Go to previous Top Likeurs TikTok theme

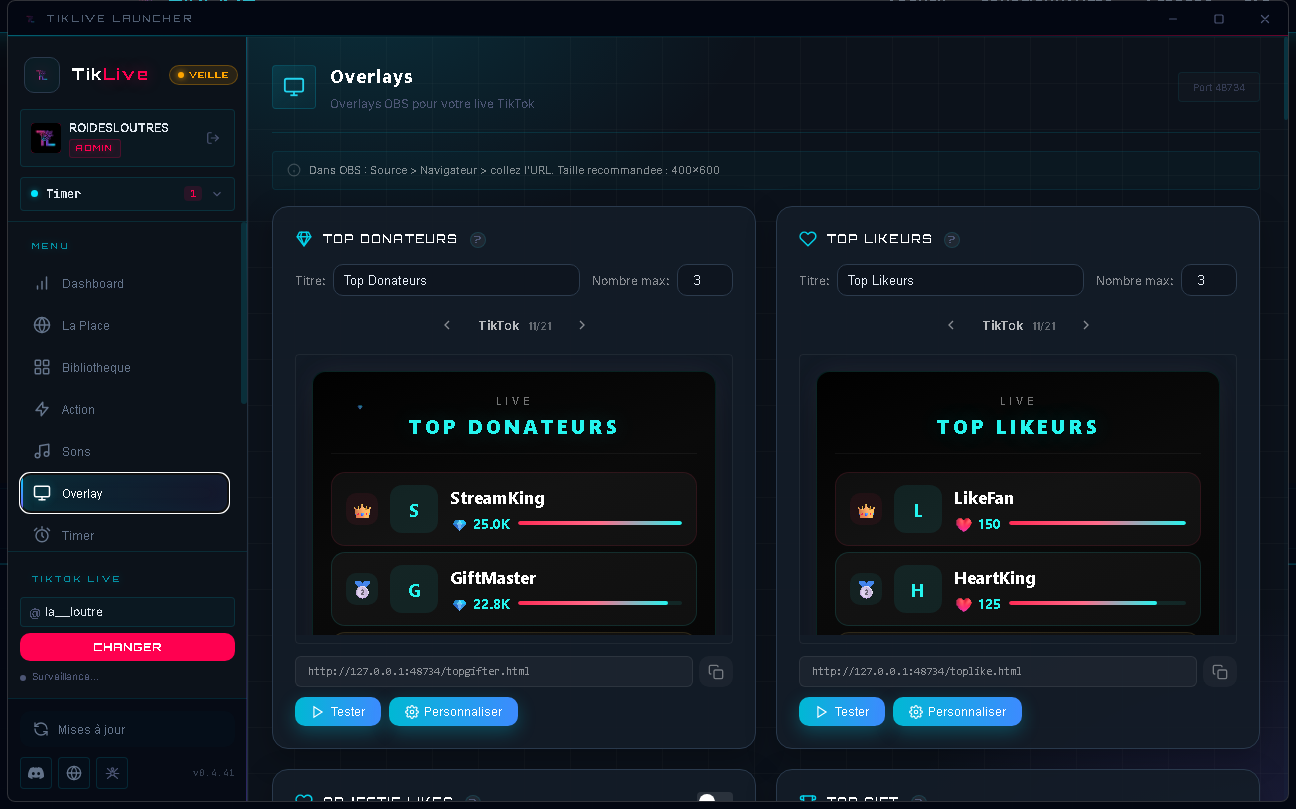951,325
